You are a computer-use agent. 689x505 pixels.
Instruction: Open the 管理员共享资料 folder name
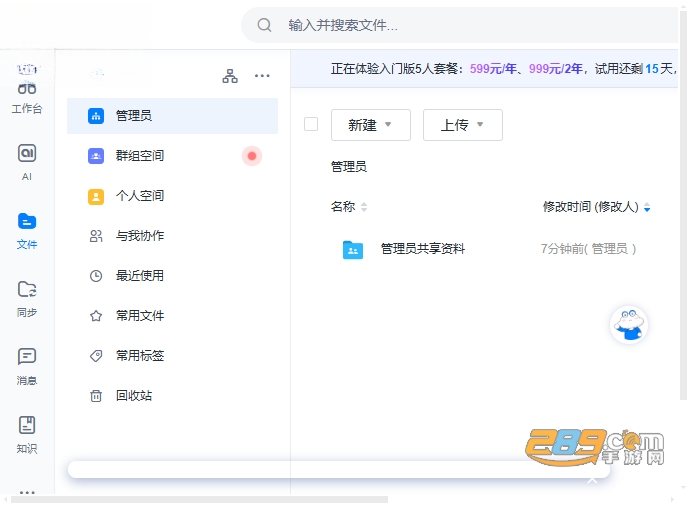(x=423, y=249)
